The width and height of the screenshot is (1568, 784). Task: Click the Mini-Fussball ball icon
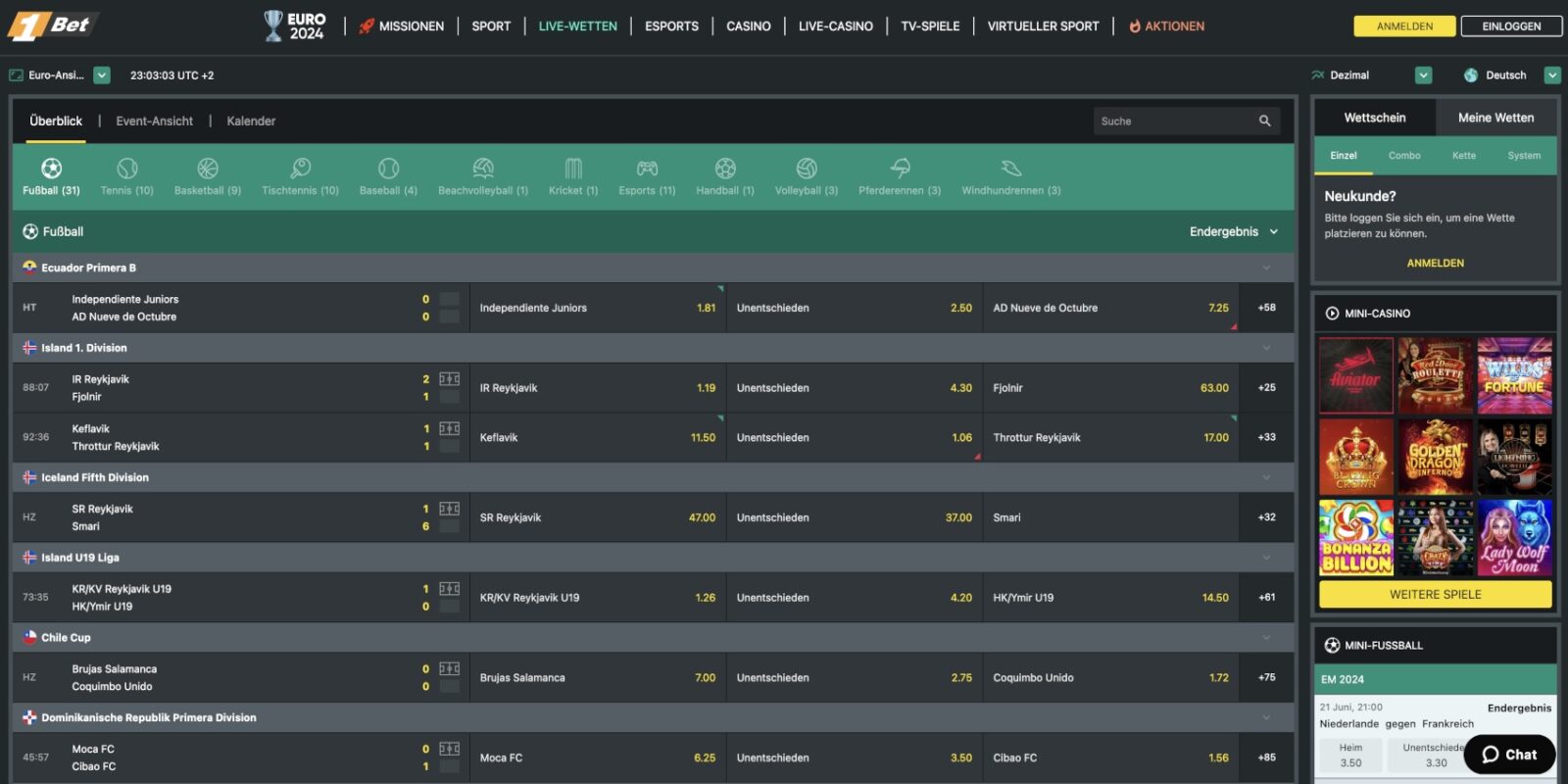1332,645
